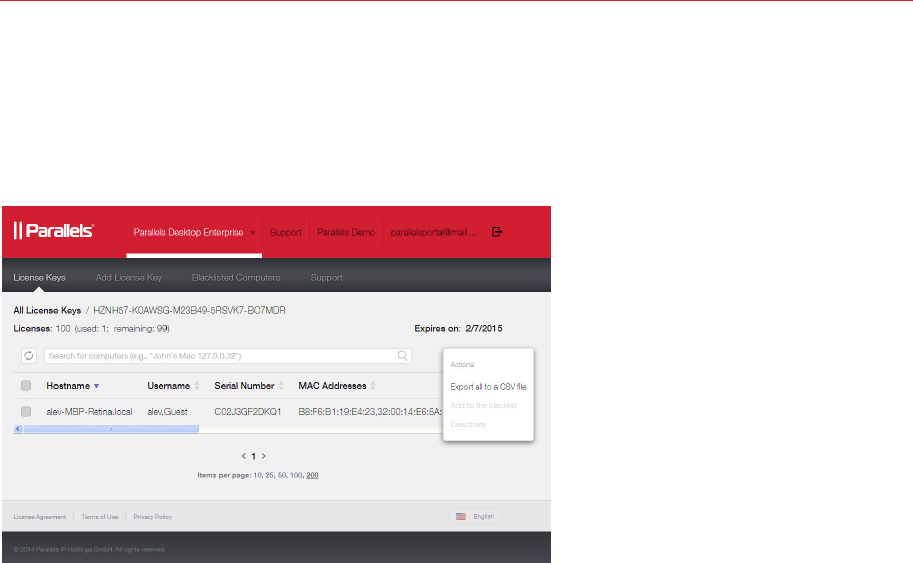Click the refresh icon beside the search box

pyautogui.click(x=29, y=356)
